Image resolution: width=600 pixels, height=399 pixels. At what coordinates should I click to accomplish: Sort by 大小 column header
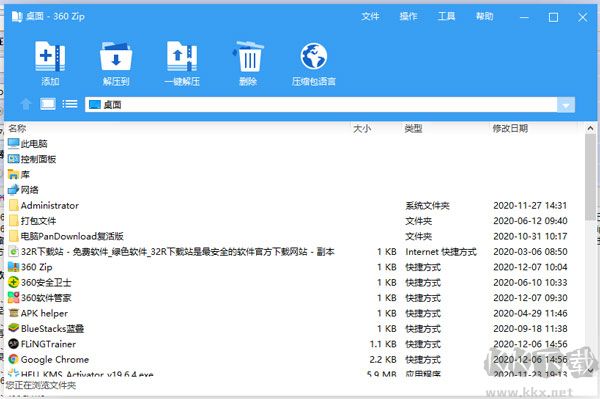pyautogui.click(x=362, y=128)
